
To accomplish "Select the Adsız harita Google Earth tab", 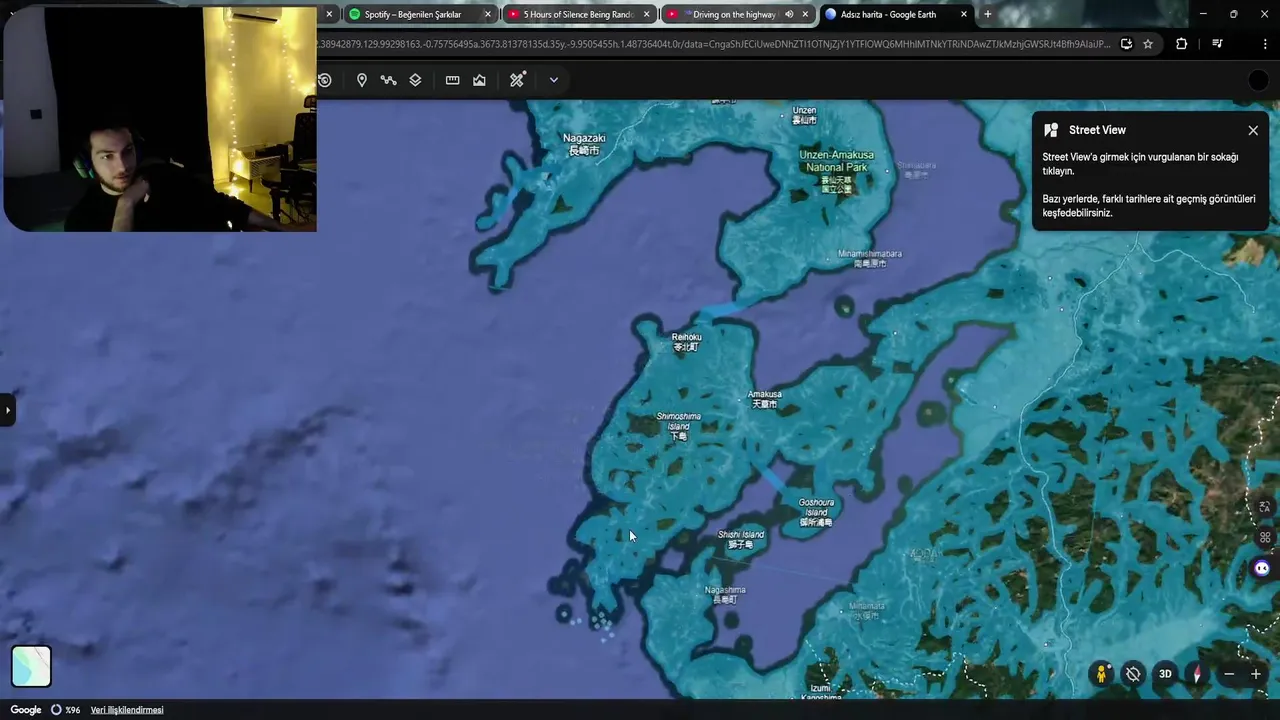I will pyautogui.click(x=896, y=14).
